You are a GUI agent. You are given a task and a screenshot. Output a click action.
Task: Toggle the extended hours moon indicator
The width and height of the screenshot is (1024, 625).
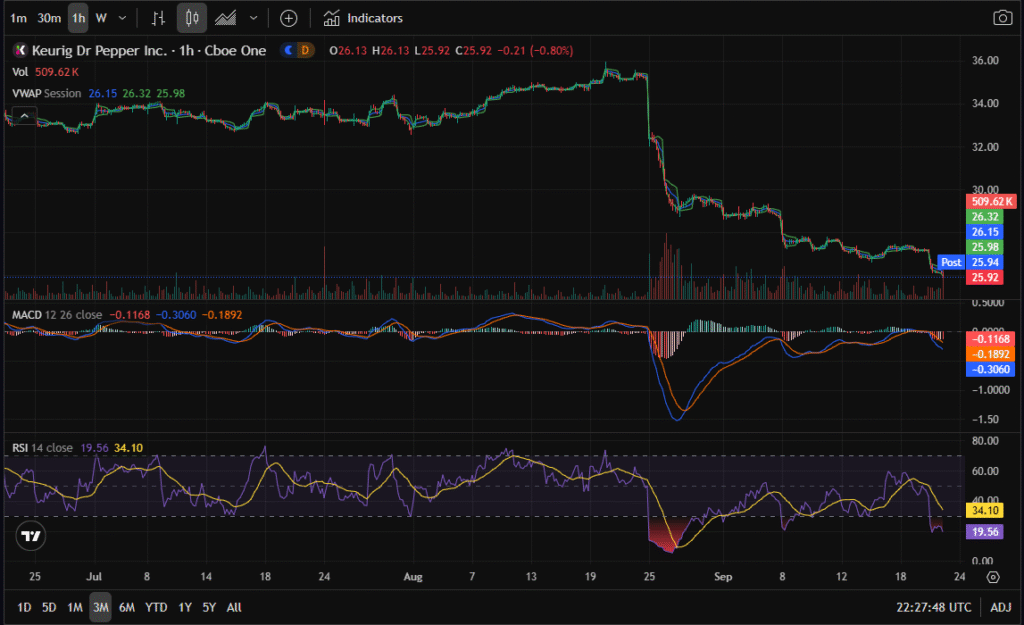(x=290, y=50)
